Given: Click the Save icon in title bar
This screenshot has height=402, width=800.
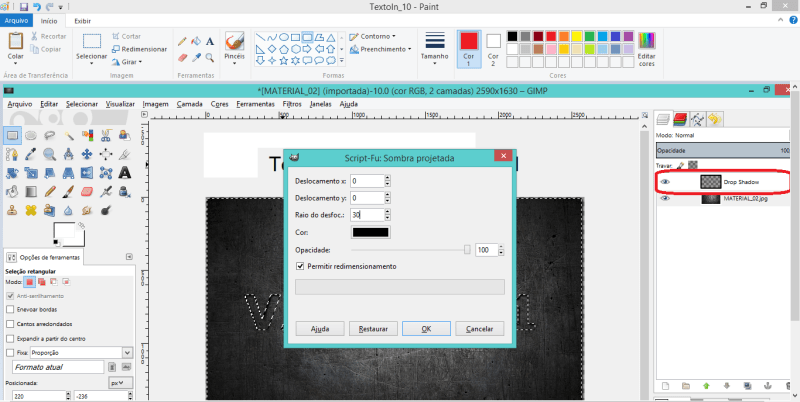Looking at the screenshot, I should click(x=24, y=6).
